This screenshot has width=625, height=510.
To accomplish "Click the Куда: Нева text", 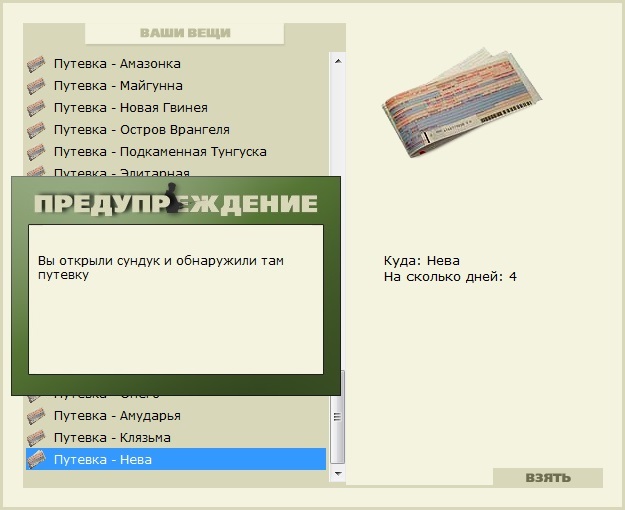I will (422, 261).
